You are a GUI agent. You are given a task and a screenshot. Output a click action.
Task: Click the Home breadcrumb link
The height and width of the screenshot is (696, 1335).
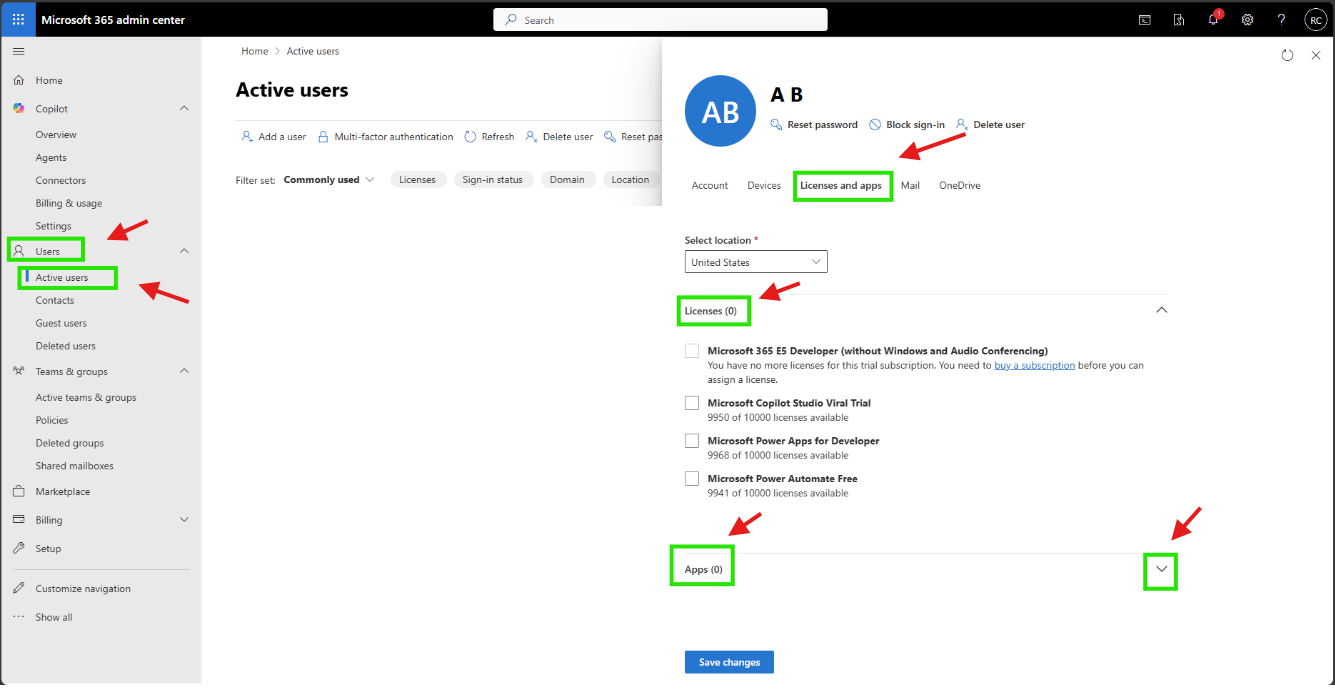point(255,51)
